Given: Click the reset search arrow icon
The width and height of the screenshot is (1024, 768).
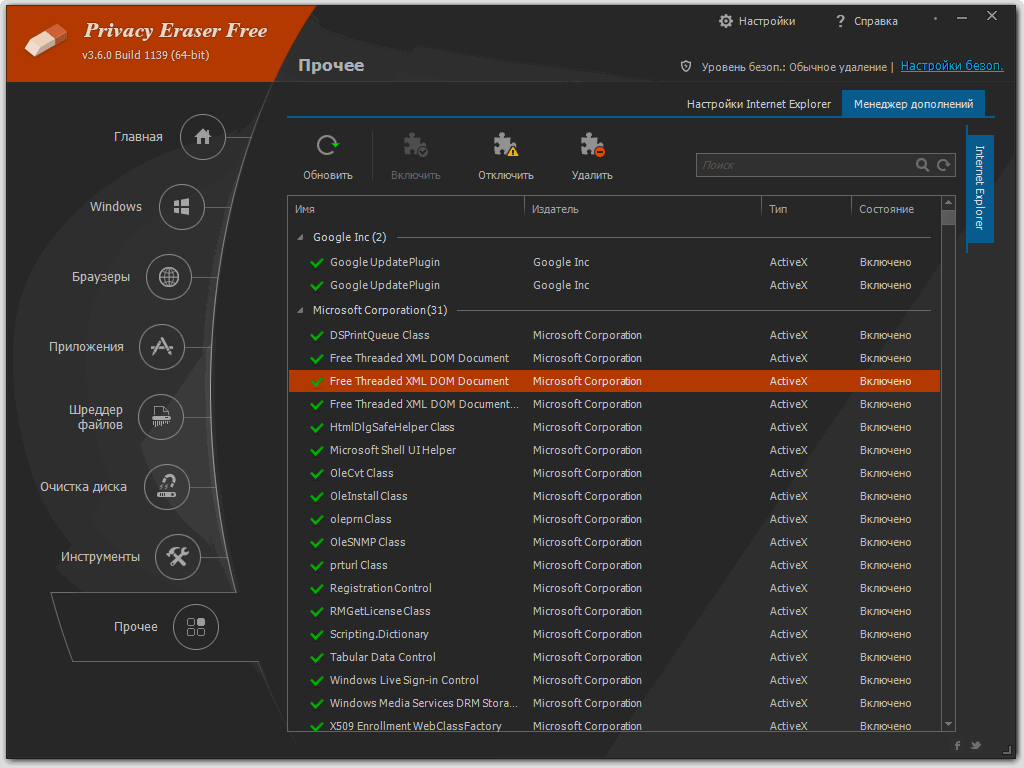Looking at the screenshot, I should pos(943,165).
